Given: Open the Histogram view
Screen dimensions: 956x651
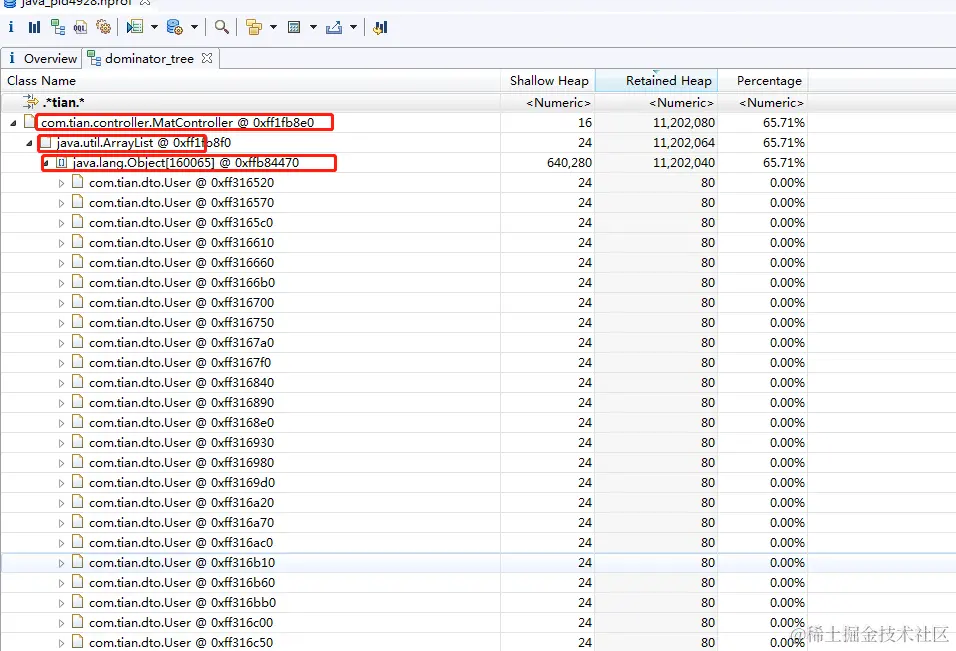Looking at the screenshot, I should coord(34,27).
